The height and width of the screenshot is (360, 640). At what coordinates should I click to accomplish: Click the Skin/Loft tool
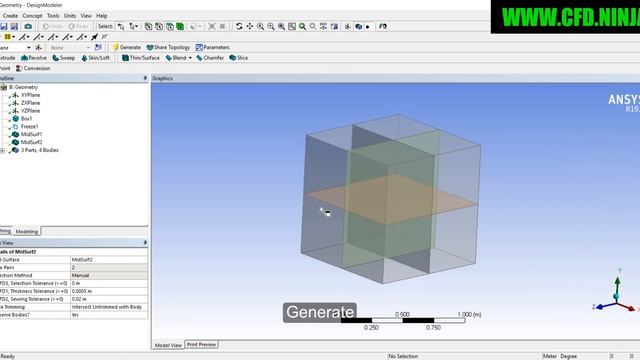[96, 58]
